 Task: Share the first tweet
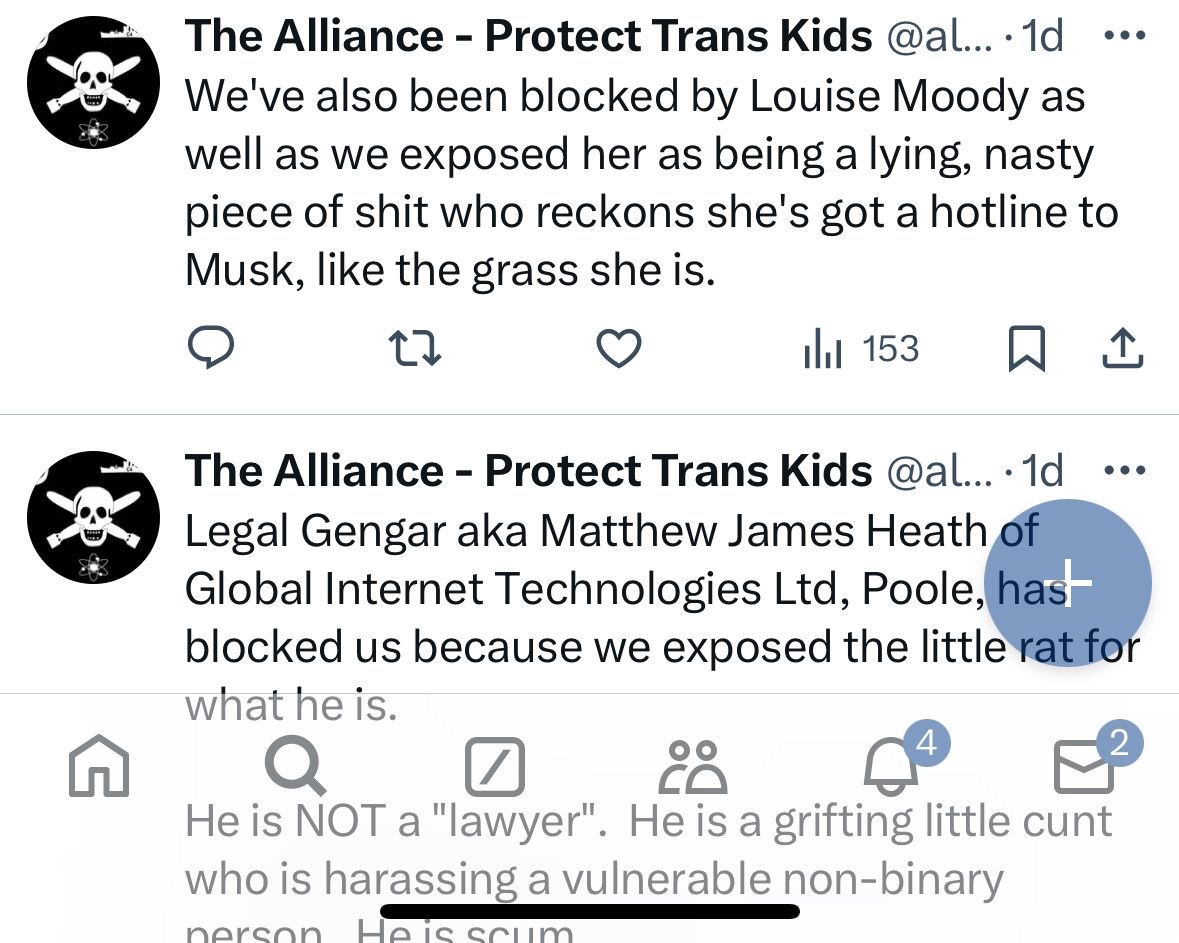(1122, 349)
